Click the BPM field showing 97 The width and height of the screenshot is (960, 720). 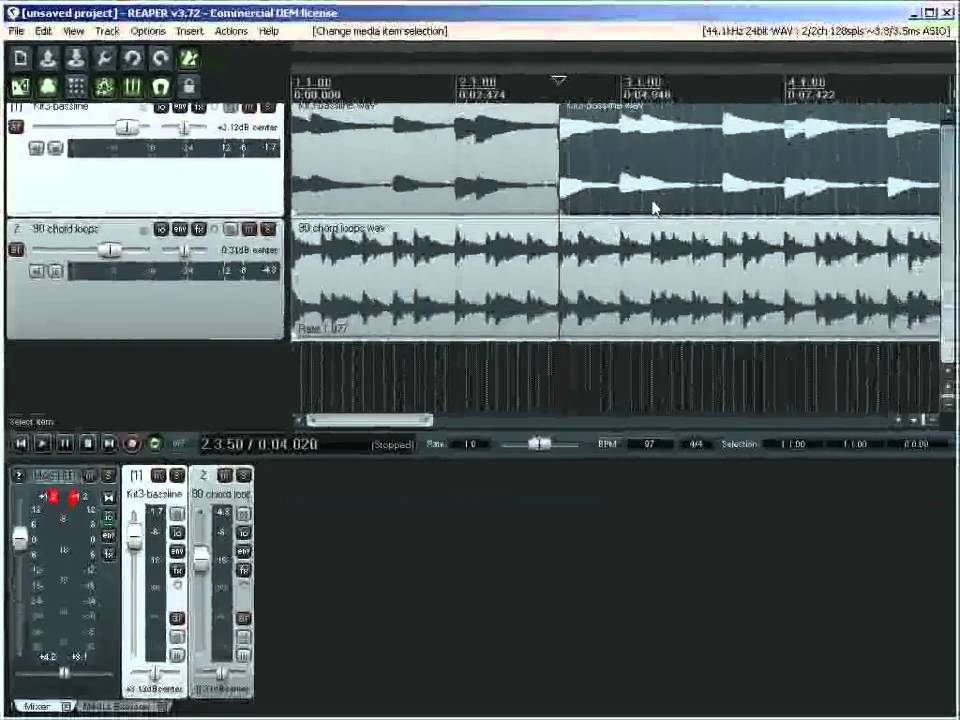point(650,444)
